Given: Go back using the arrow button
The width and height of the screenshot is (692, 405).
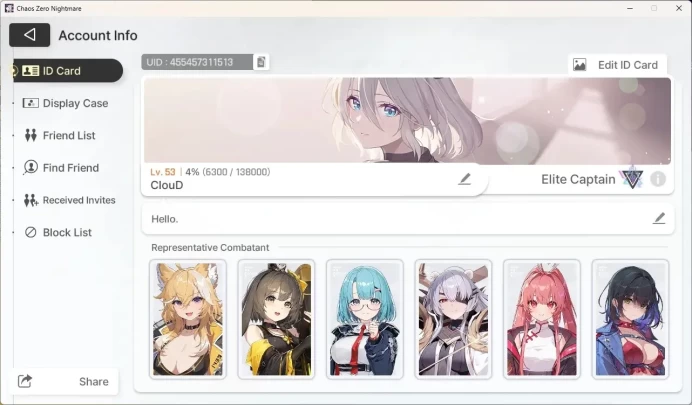Looking at the screenshot, I should 30,35.
